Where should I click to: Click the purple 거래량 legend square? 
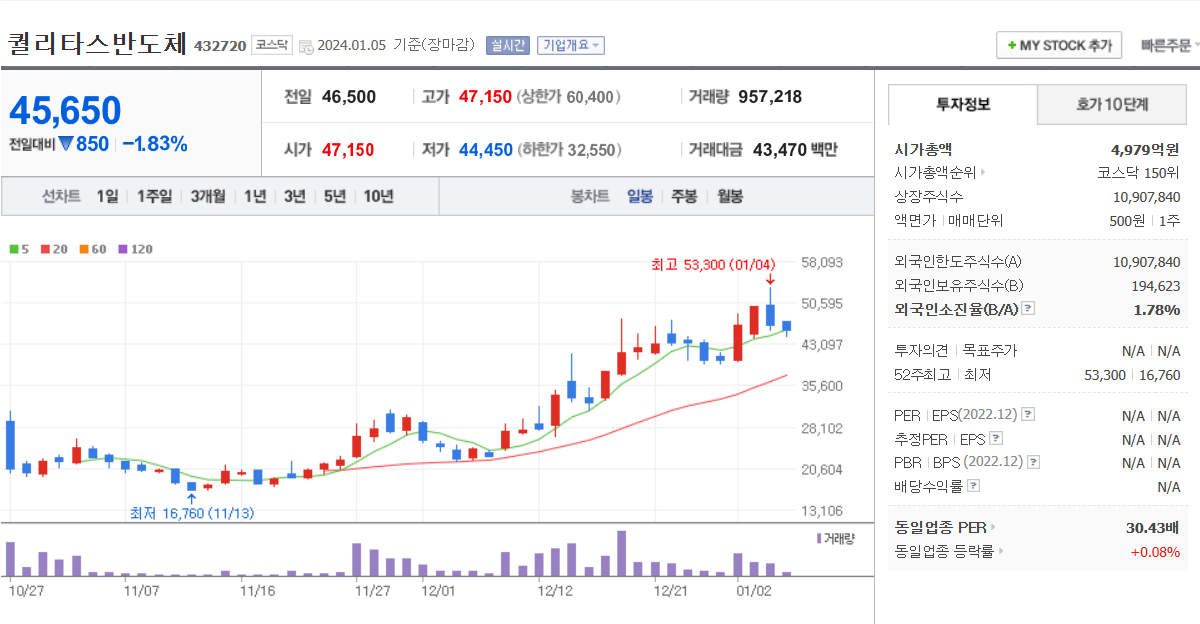pyautogui.click(x=819, y=538)
